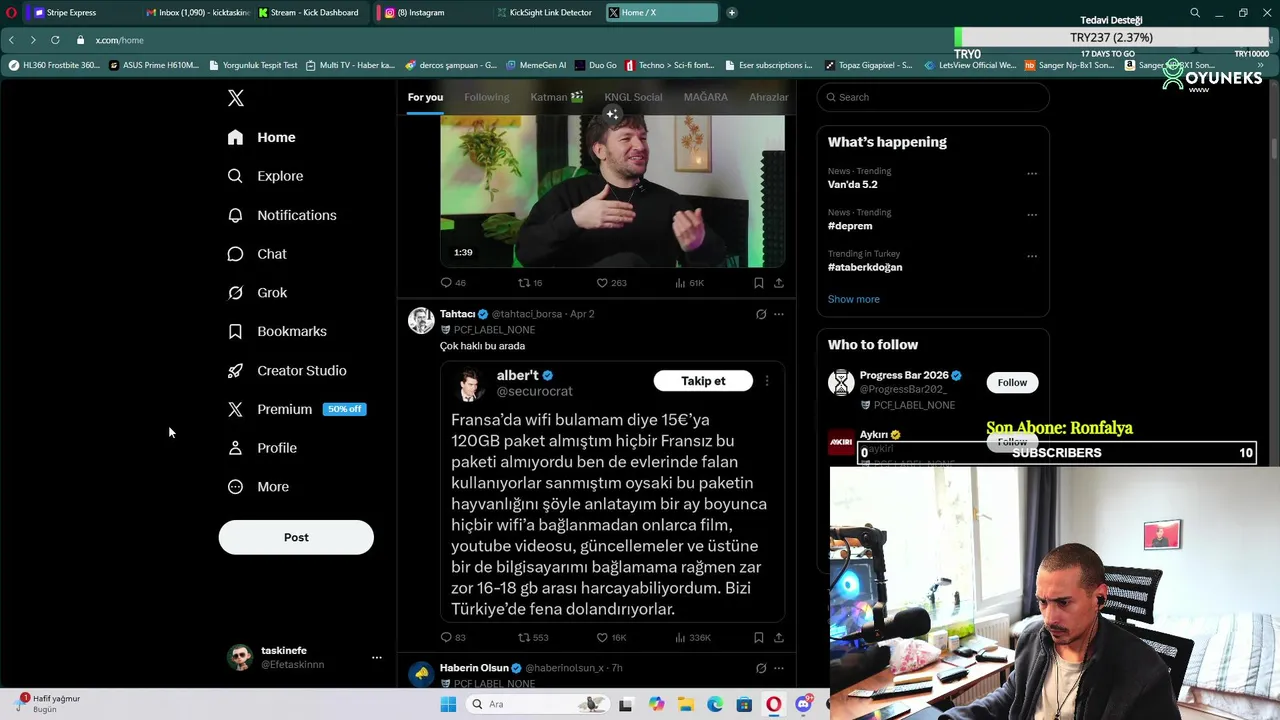Open the @securocrat quoted profile

(x=534, y=391)
